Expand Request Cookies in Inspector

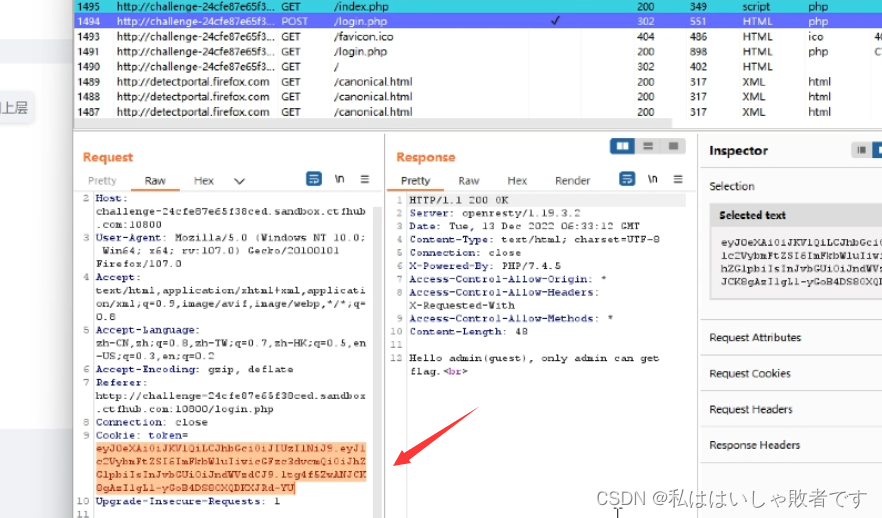tap(791, 373)
